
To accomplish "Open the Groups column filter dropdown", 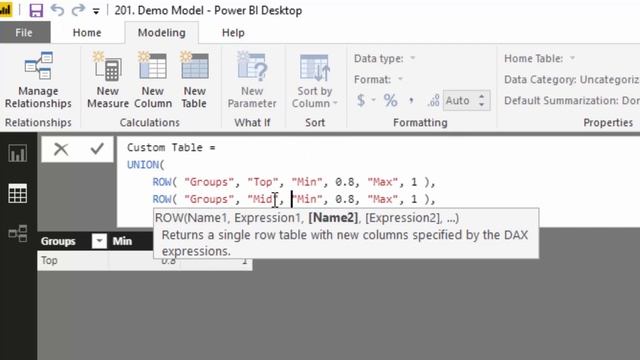I will pos(99,241).
